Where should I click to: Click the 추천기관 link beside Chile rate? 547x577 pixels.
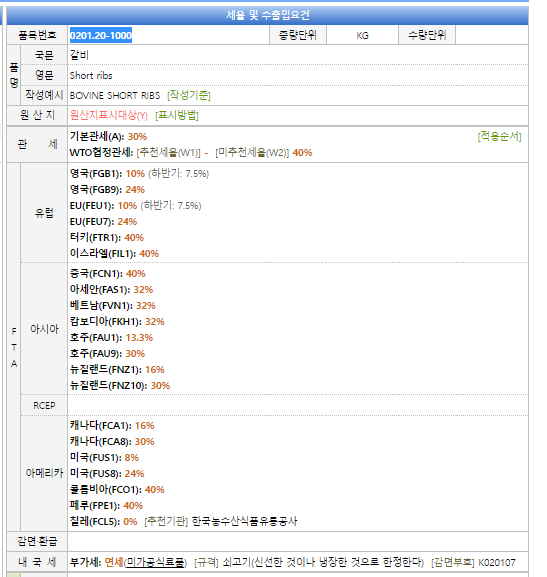166,521
